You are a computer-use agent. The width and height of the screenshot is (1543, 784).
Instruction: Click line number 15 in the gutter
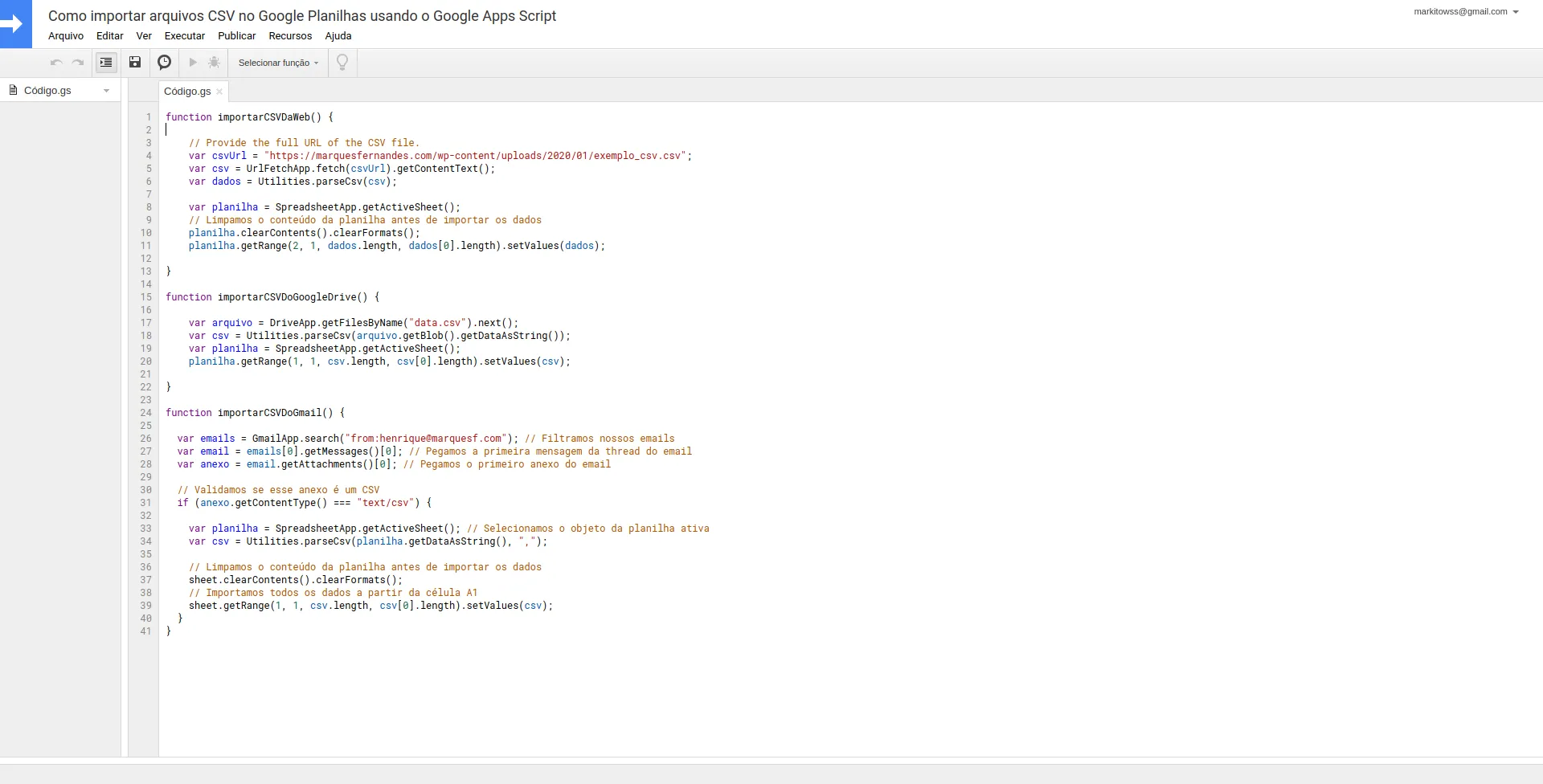point(145,297)
